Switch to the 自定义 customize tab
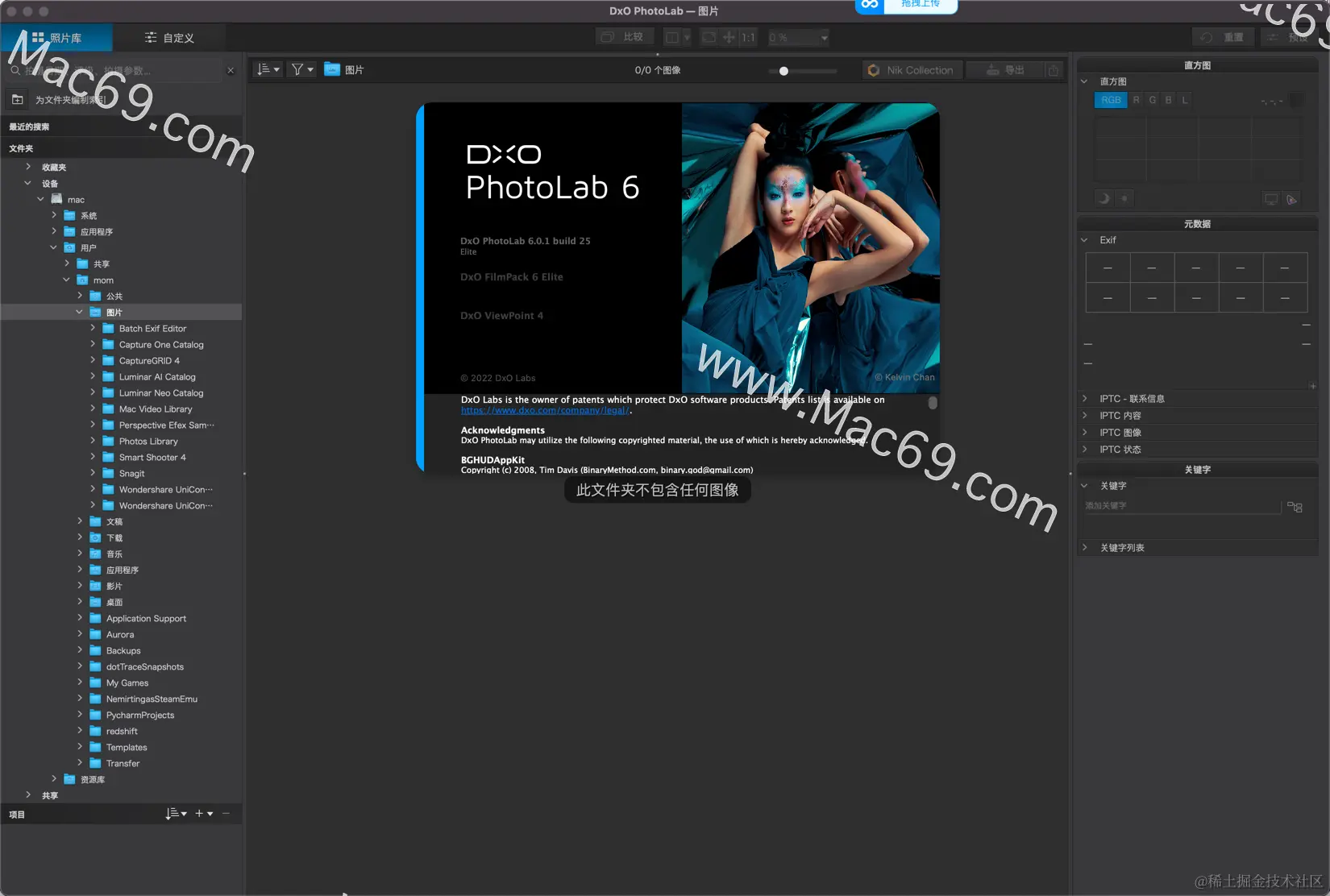Viewport: 1330px width, 896px height. [169, 38]
